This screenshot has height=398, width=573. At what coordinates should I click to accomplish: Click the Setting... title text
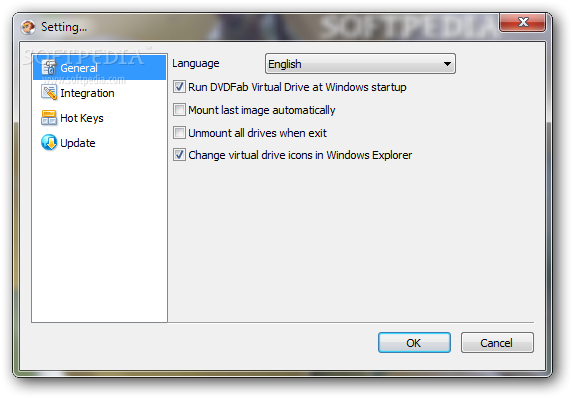coord(64,27)
